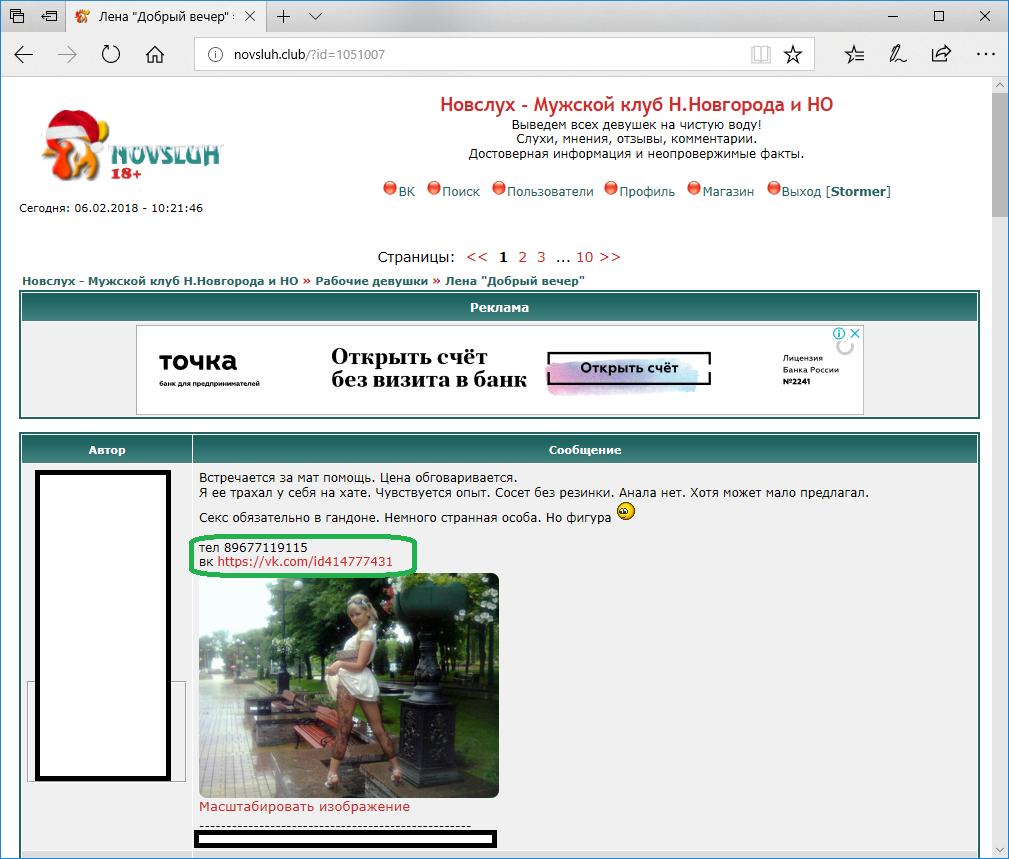The width and height of the screenshot is (1009, 859).
Task: Go to page 2 in pagination
Action: [522, 257]
